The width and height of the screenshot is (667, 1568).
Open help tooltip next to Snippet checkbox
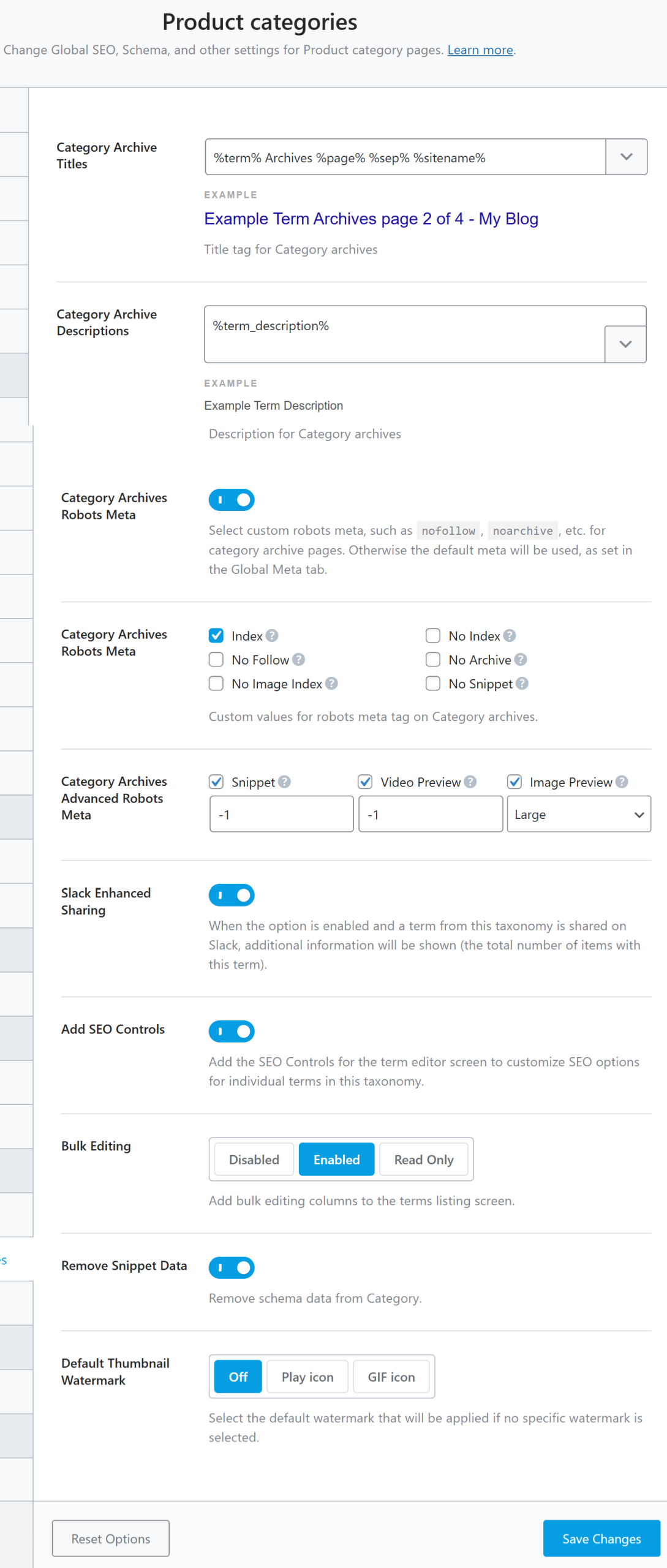pos(284,782)
